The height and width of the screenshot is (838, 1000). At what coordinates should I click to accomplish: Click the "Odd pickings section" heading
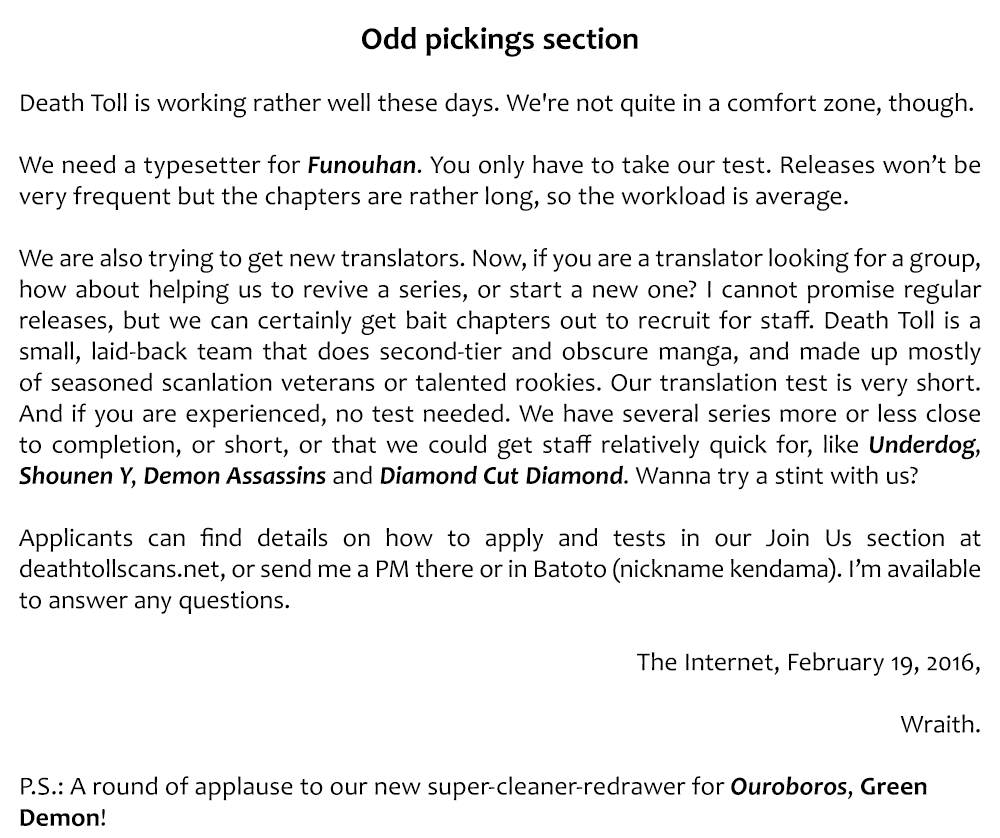tap(499, 40)
